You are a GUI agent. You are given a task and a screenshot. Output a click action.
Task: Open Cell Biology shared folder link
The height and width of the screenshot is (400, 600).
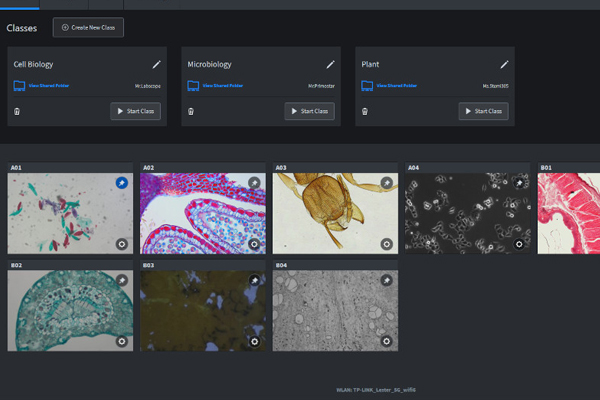(47, 86)
